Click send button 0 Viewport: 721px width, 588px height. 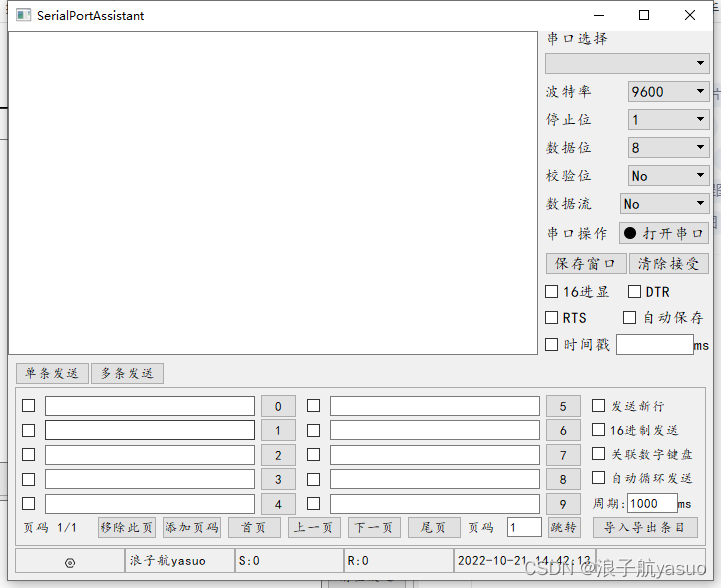click(278, 406)
